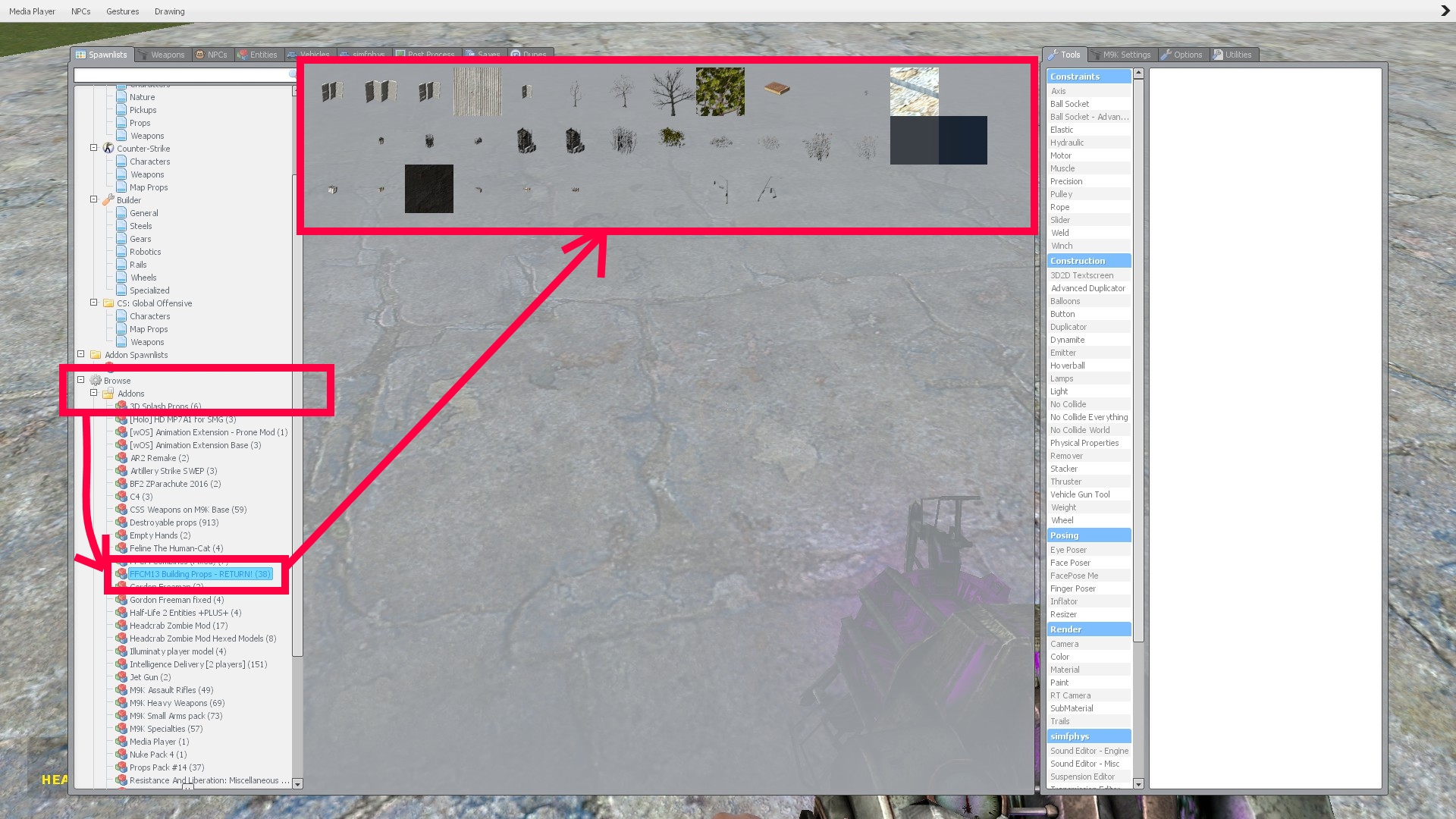Open the M9K Settings tab
The image size is (1456, 819).
(x=1122, y=55)
